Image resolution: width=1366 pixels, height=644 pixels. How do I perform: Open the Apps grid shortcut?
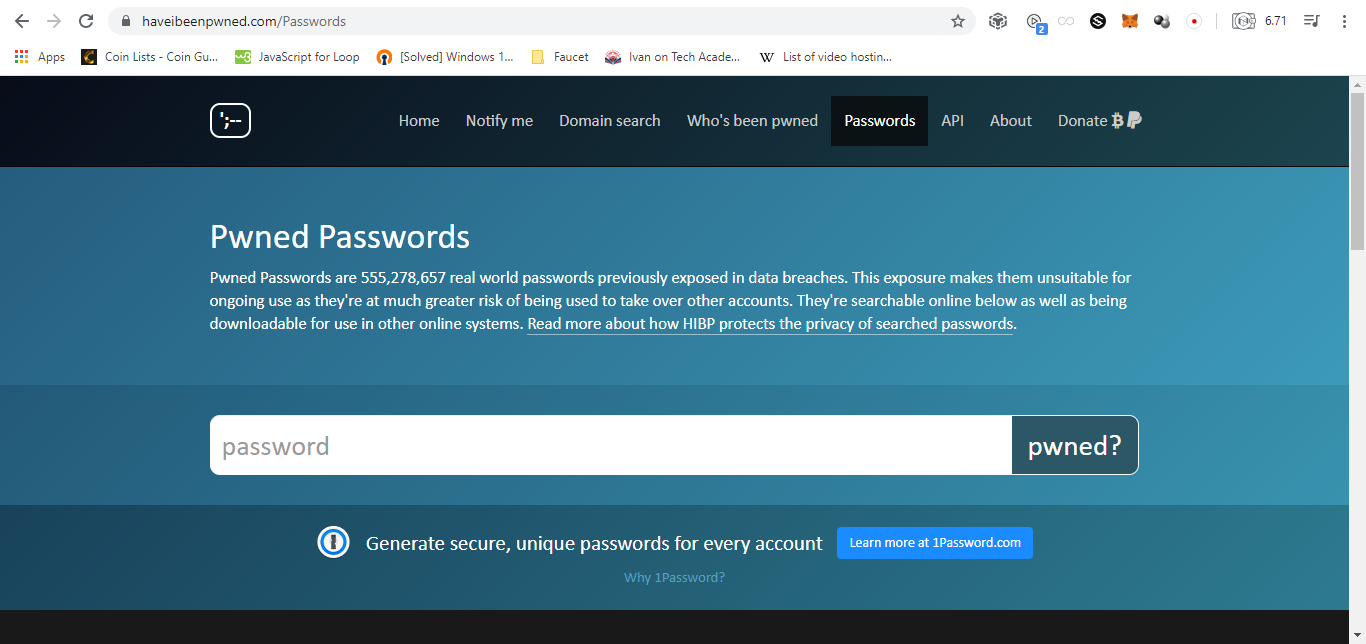click(x=40, y=57)
